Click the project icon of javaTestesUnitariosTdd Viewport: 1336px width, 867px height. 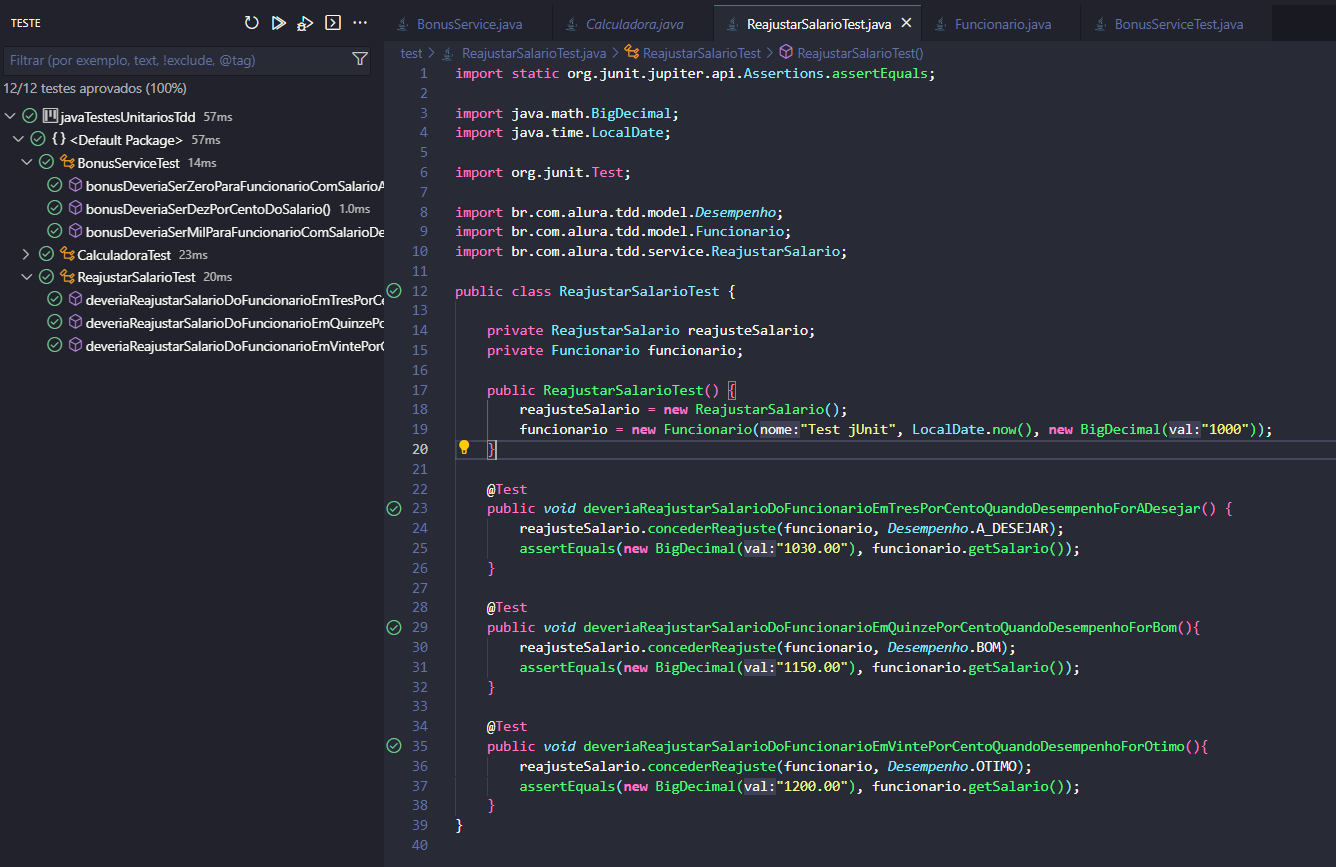50,117
